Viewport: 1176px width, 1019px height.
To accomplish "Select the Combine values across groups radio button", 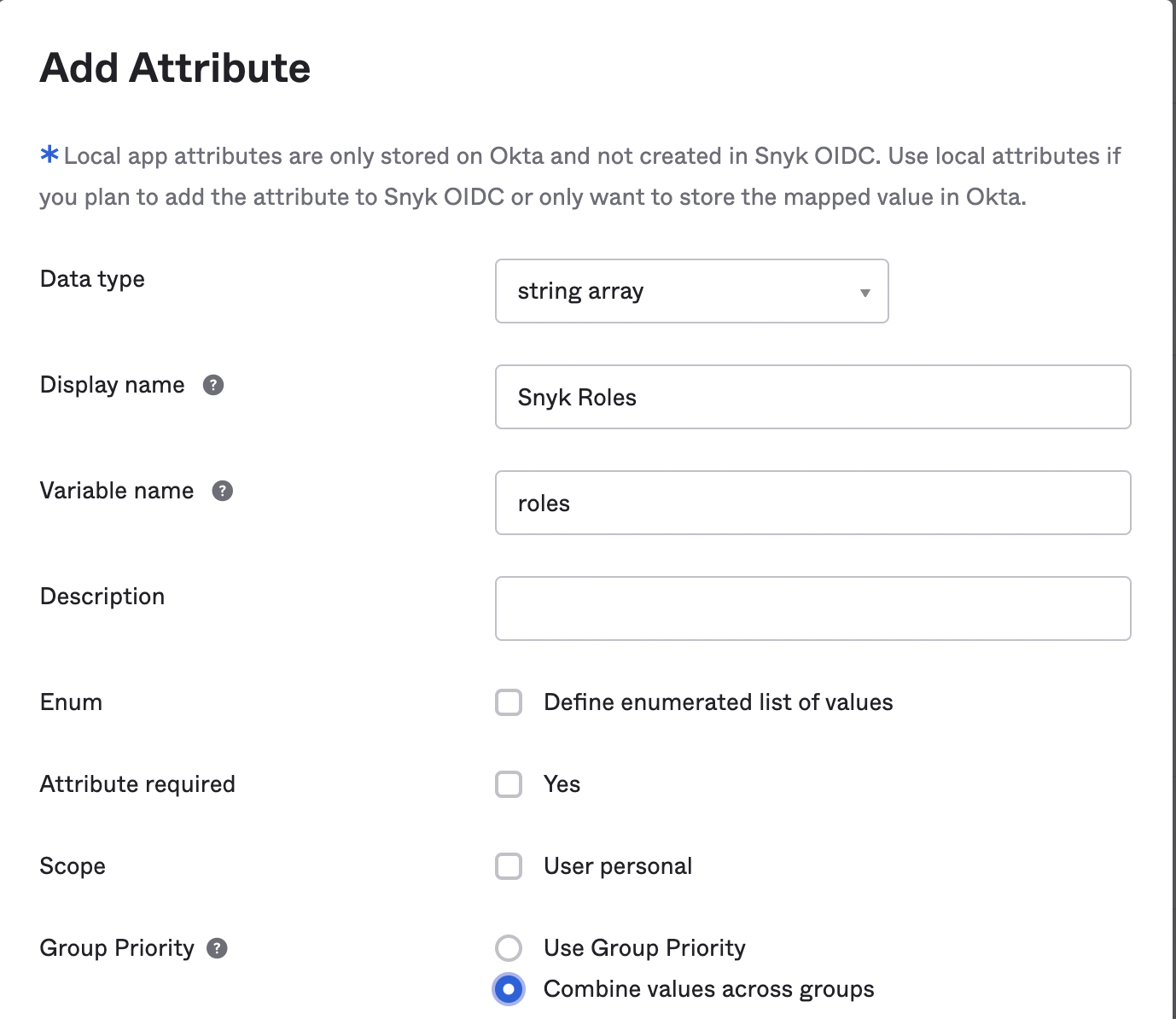I will click(509, 989).
